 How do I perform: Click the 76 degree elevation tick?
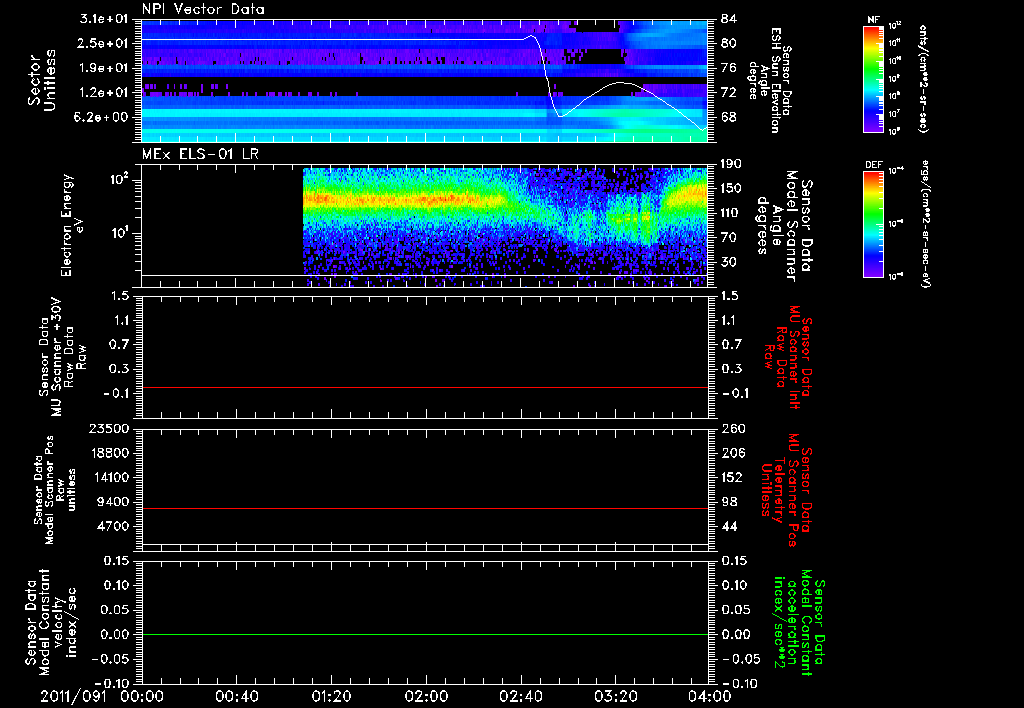729,68
